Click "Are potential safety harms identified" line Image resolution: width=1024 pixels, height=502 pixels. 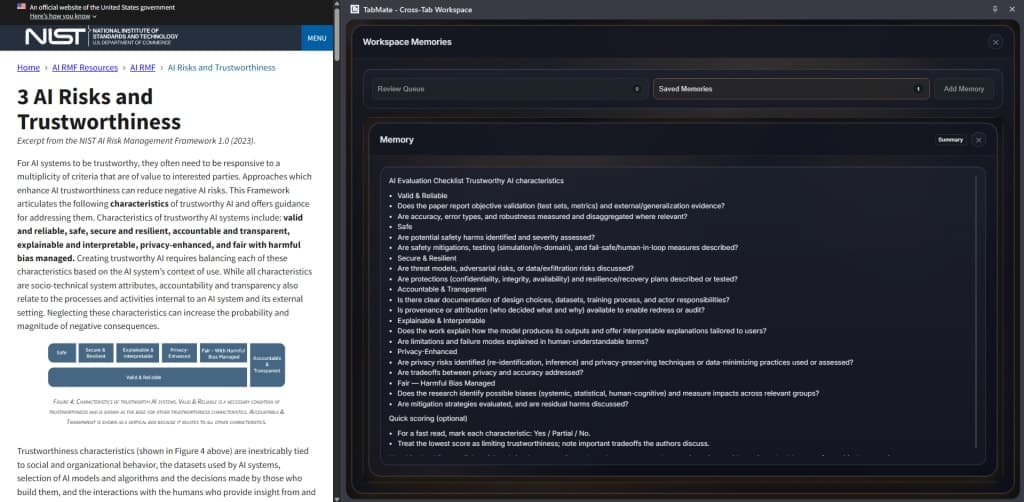[496, 237]
